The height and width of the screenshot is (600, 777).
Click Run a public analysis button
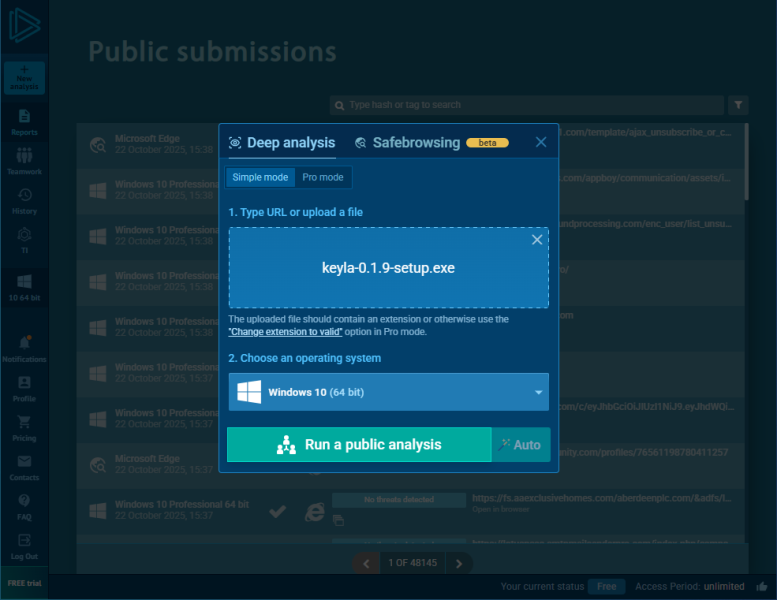[x=358, y=445]
